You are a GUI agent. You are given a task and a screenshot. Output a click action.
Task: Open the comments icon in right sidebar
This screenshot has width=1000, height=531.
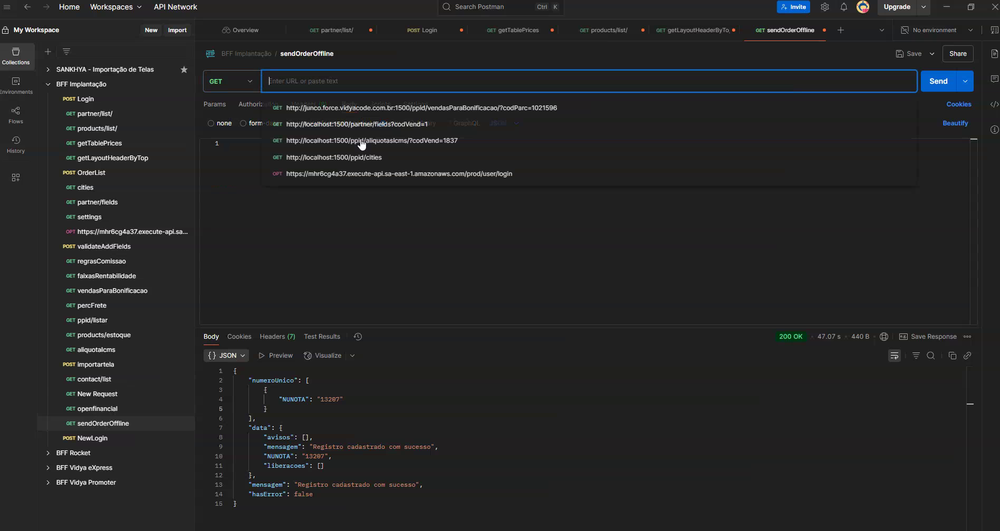pos(994,79)
